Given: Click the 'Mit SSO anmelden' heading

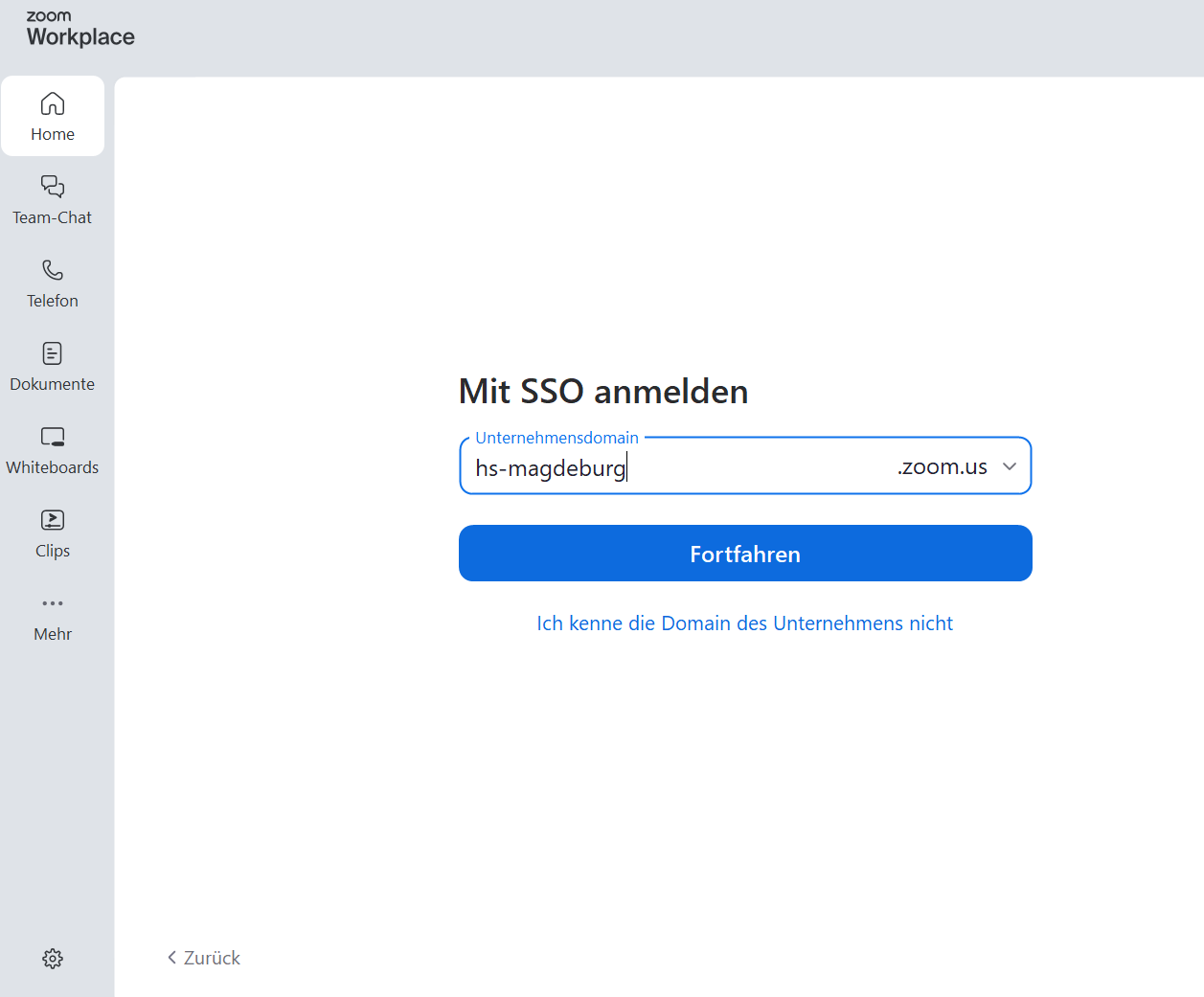Looking at the screenshot, I should 603,392.
